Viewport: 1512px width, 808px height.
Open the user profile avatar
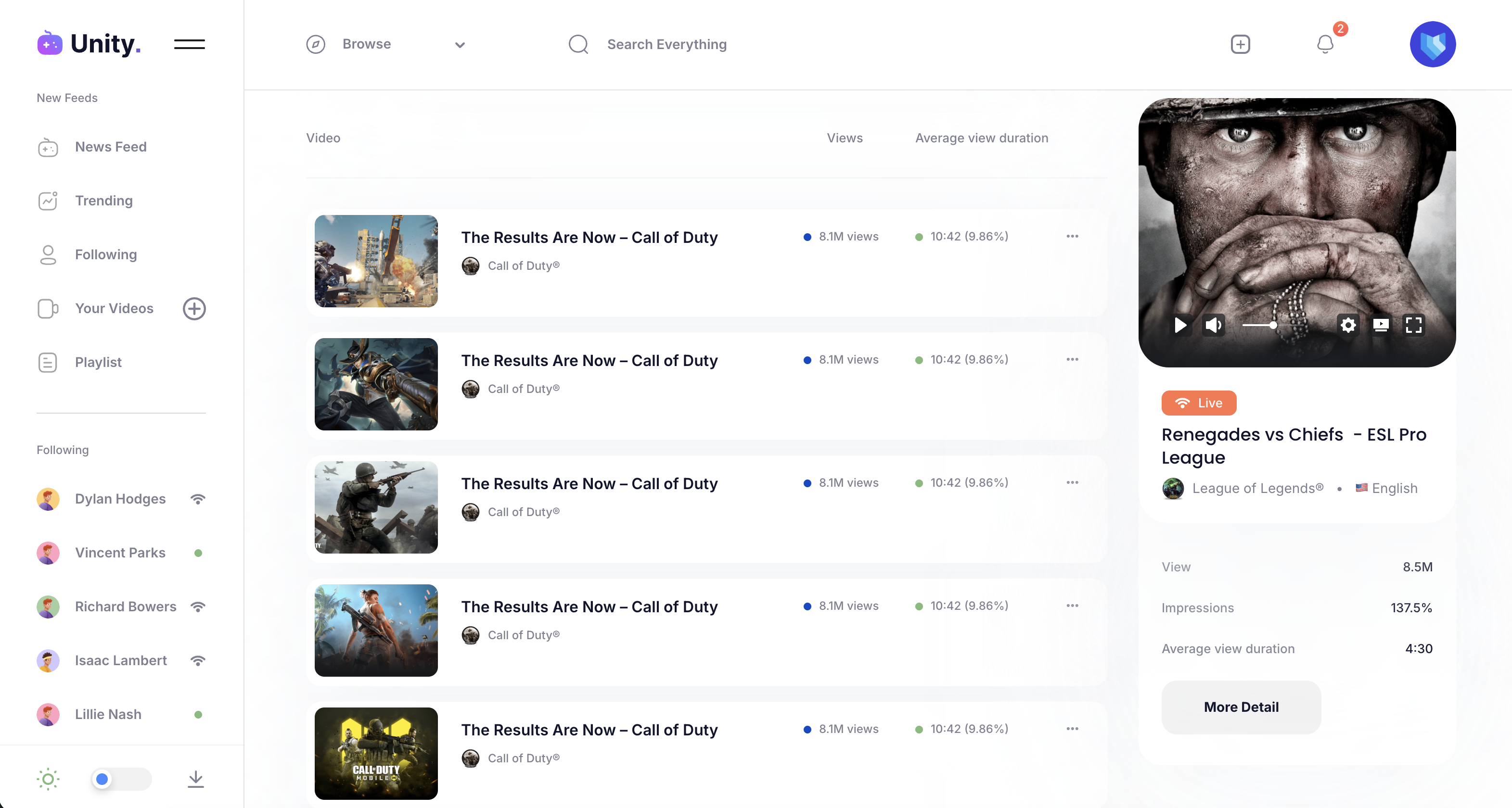(x=1433, y=44)
